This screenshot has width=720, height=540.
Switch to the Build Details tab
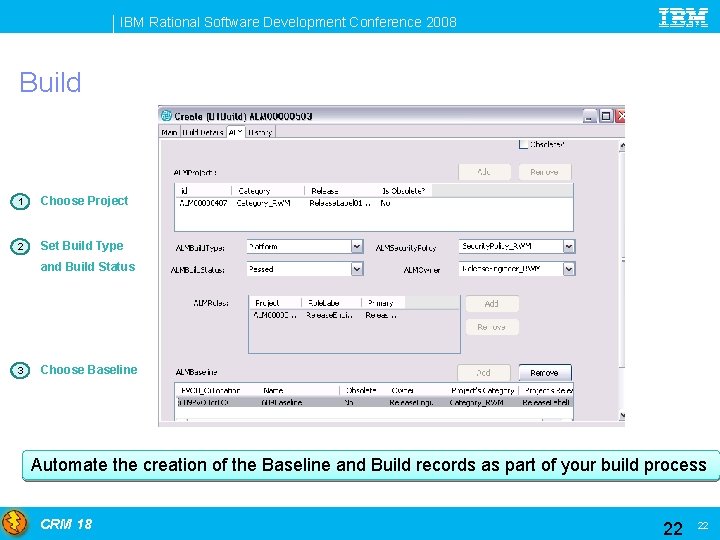[x=203, y=132]
